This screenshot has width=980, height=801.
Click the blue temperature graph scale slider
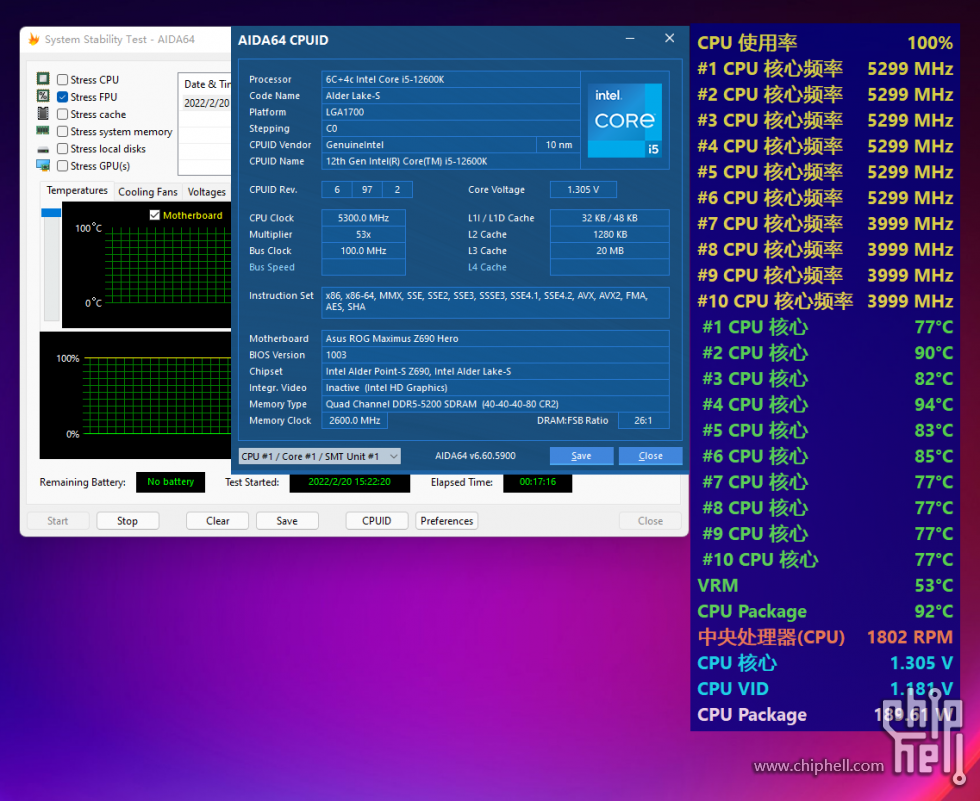(x=51, y=213)
